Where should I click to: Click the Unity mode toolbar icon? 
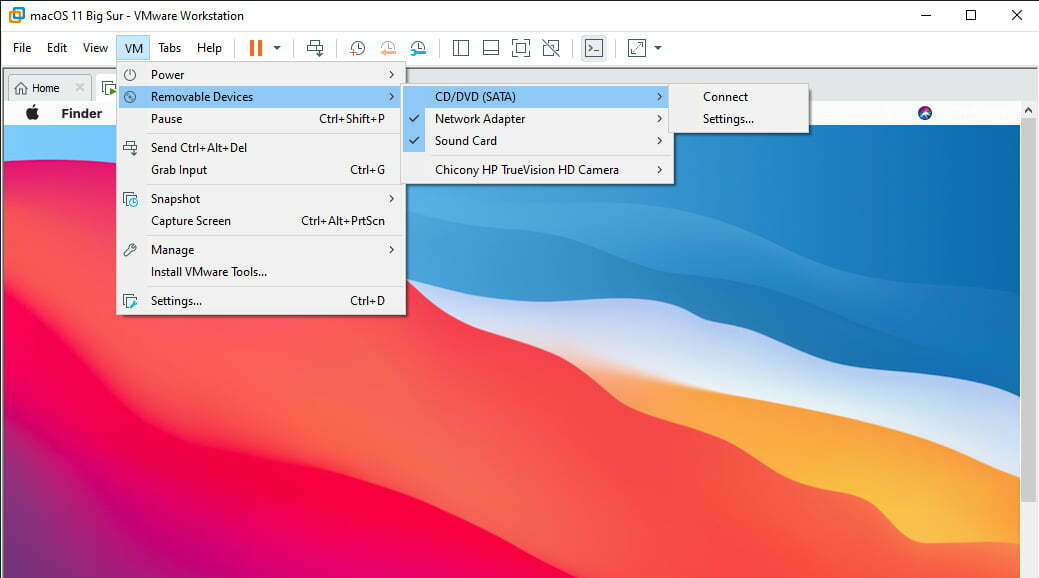(x=551, y=48)
